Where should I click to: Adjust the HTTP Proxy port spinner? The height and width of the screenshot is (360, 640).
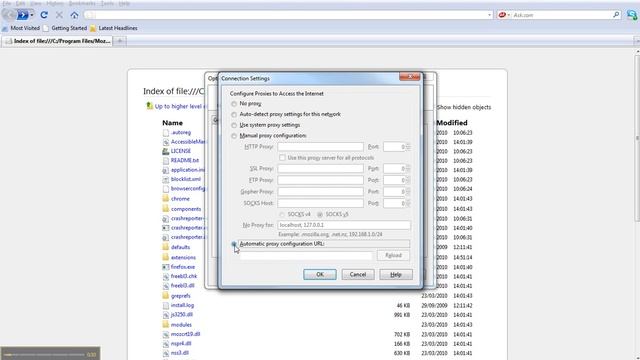[408, 147]
